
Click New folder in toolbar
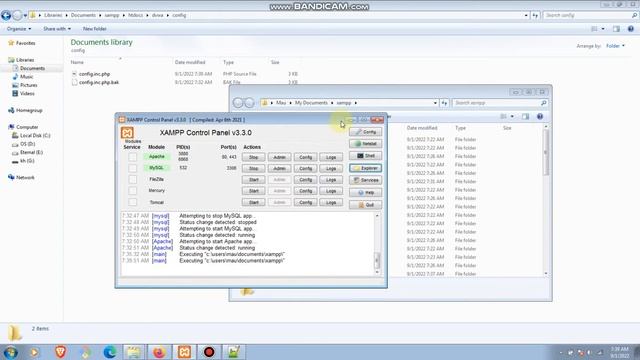point(95,29)
